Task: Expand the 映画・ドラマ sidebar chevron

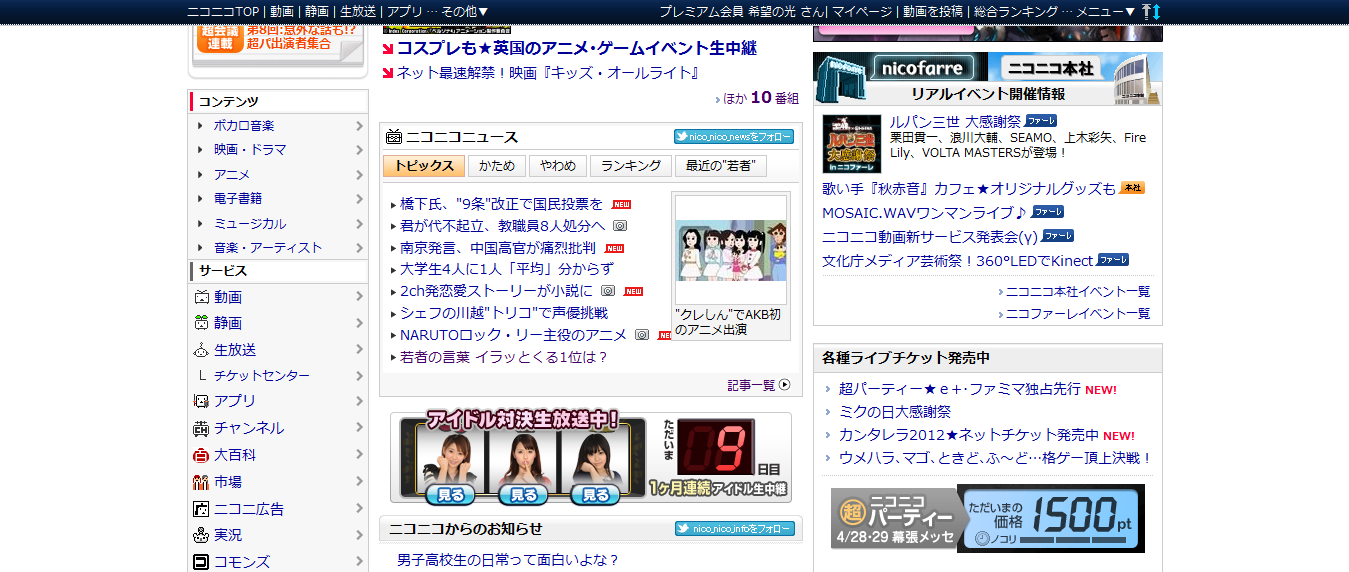Action: [360, 150]
